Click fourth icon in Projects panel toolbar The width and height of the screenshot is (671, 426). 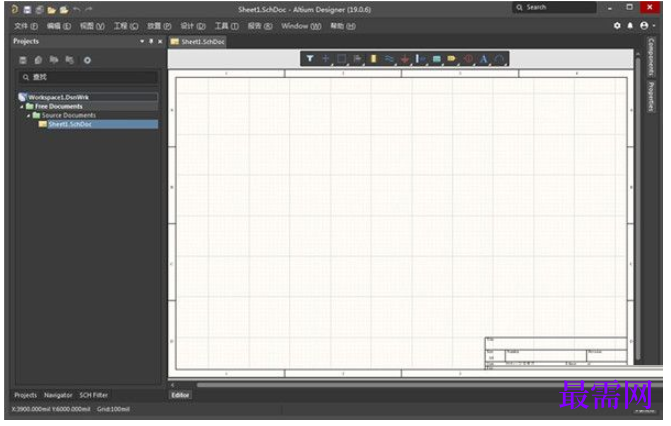[70, 60]
